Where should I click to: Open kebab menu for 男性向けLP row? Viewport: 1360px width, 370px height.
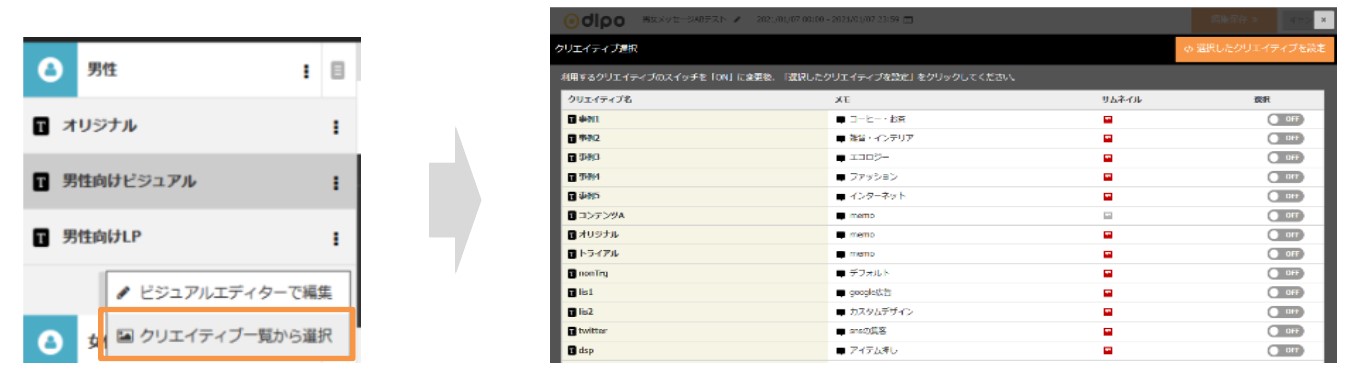(x=336, y=239)
